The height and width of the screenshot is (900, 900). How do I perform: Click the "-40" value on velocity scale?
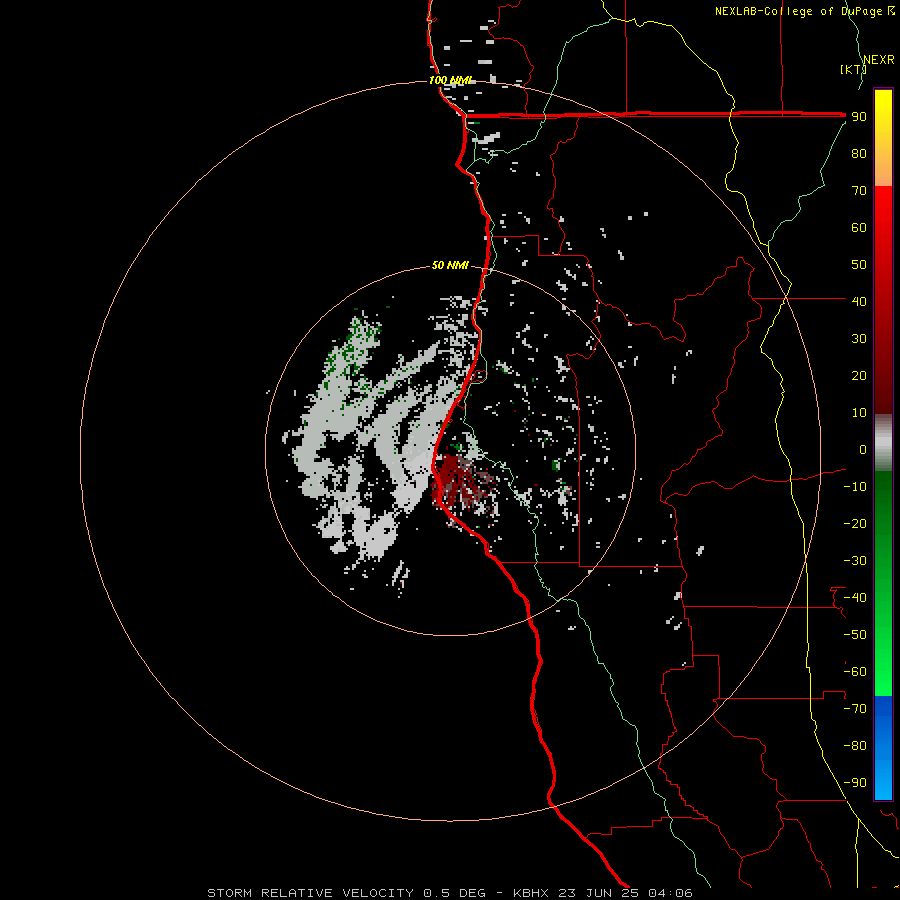point(855,598)
